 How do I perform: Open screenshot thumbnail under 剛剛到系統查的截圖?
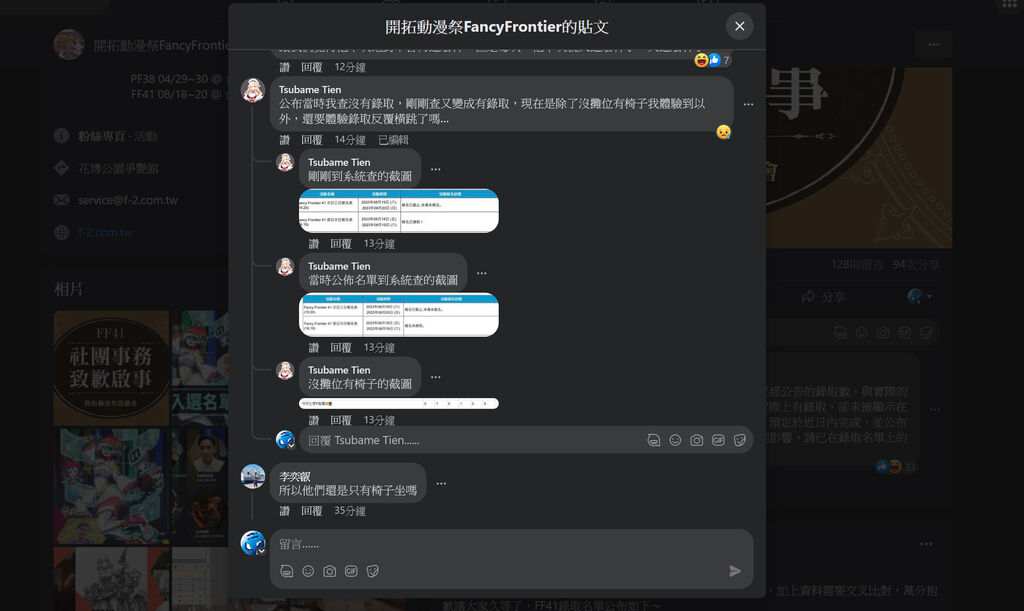tap(399, 210)
